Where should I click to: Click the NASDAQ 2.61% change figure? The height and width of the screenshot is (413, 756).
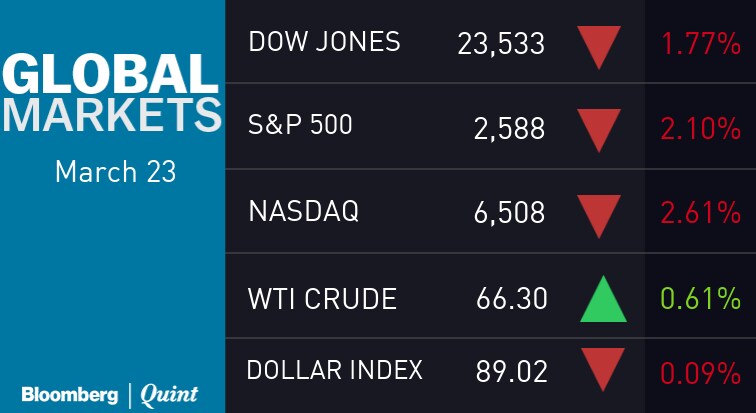coord(700,214)
